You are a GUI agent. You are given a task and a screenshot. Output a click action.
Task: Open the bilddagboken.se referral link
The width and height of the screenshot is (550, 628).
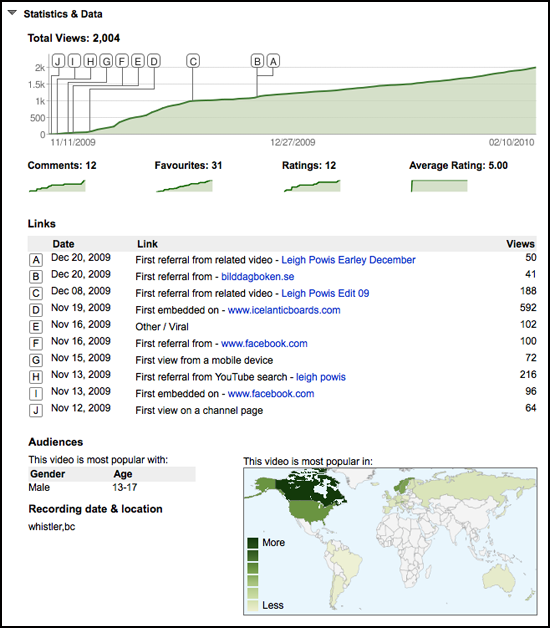(258, 277)
